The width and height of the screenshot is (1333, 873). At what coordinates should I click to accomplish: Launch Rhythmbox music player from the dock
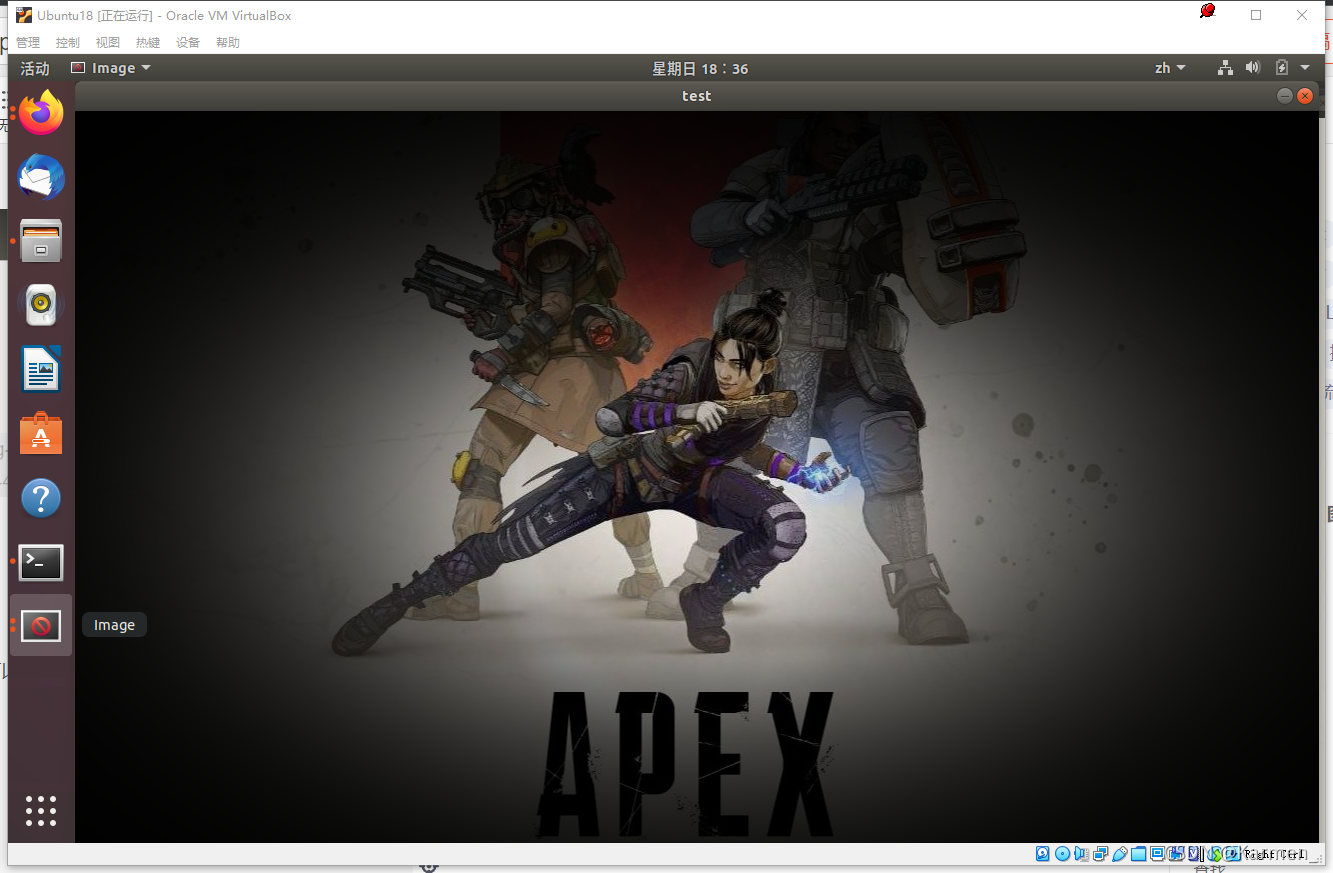coord(41,305)
